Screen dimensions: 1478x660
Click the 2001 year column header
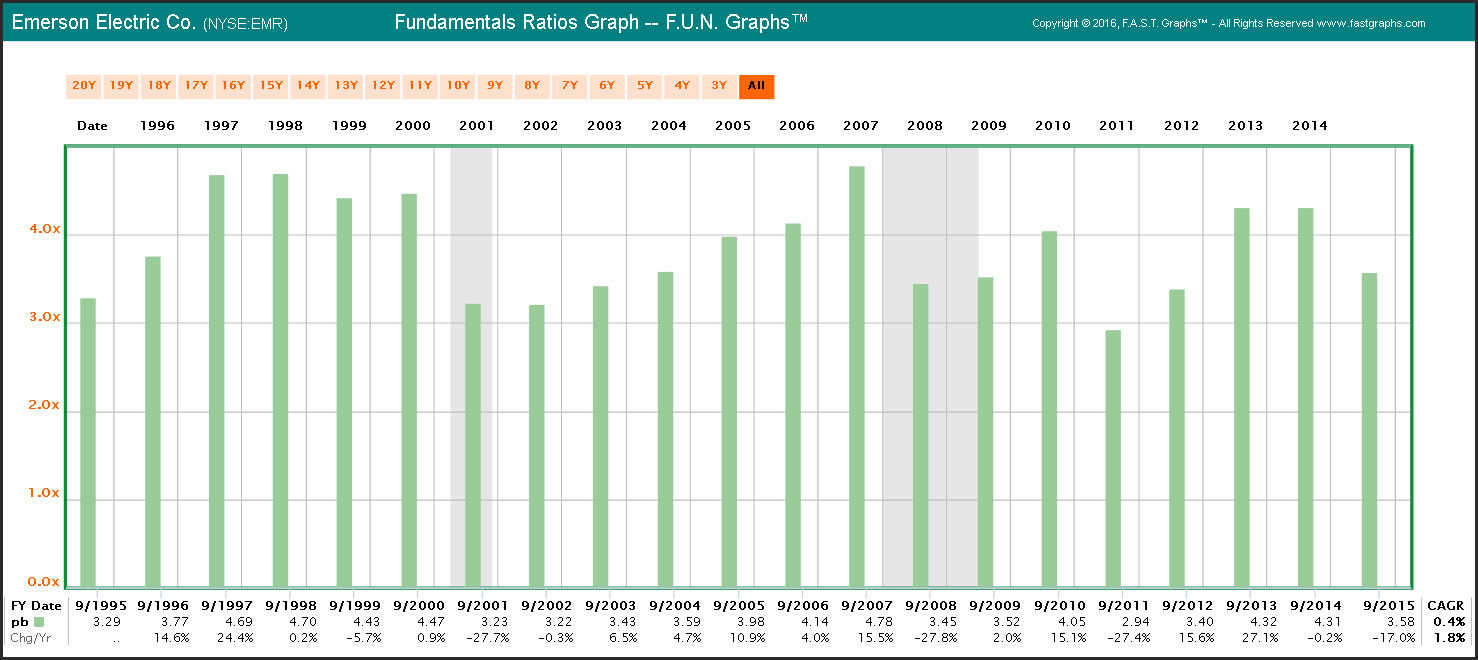(x=476, y=126)
